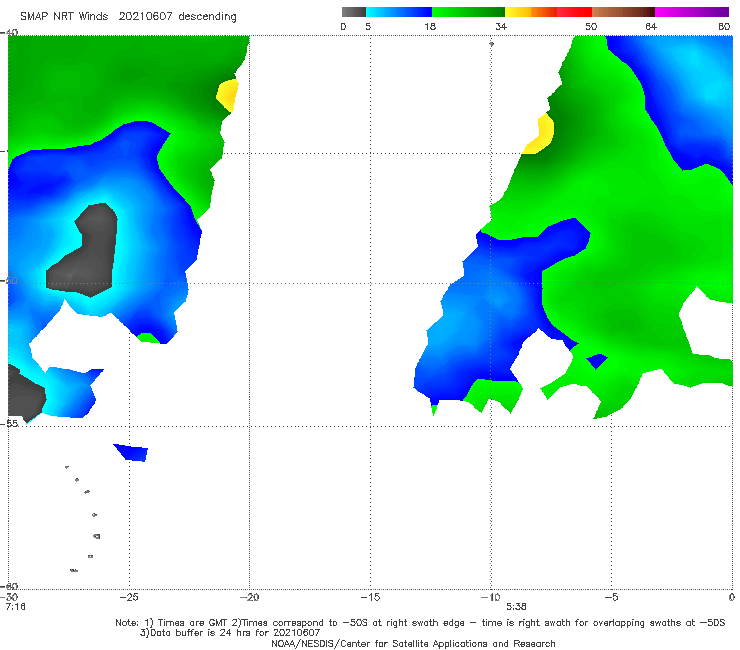740x650 pixels.
Task: Click the longitude label '-20'
Action: 249,597
